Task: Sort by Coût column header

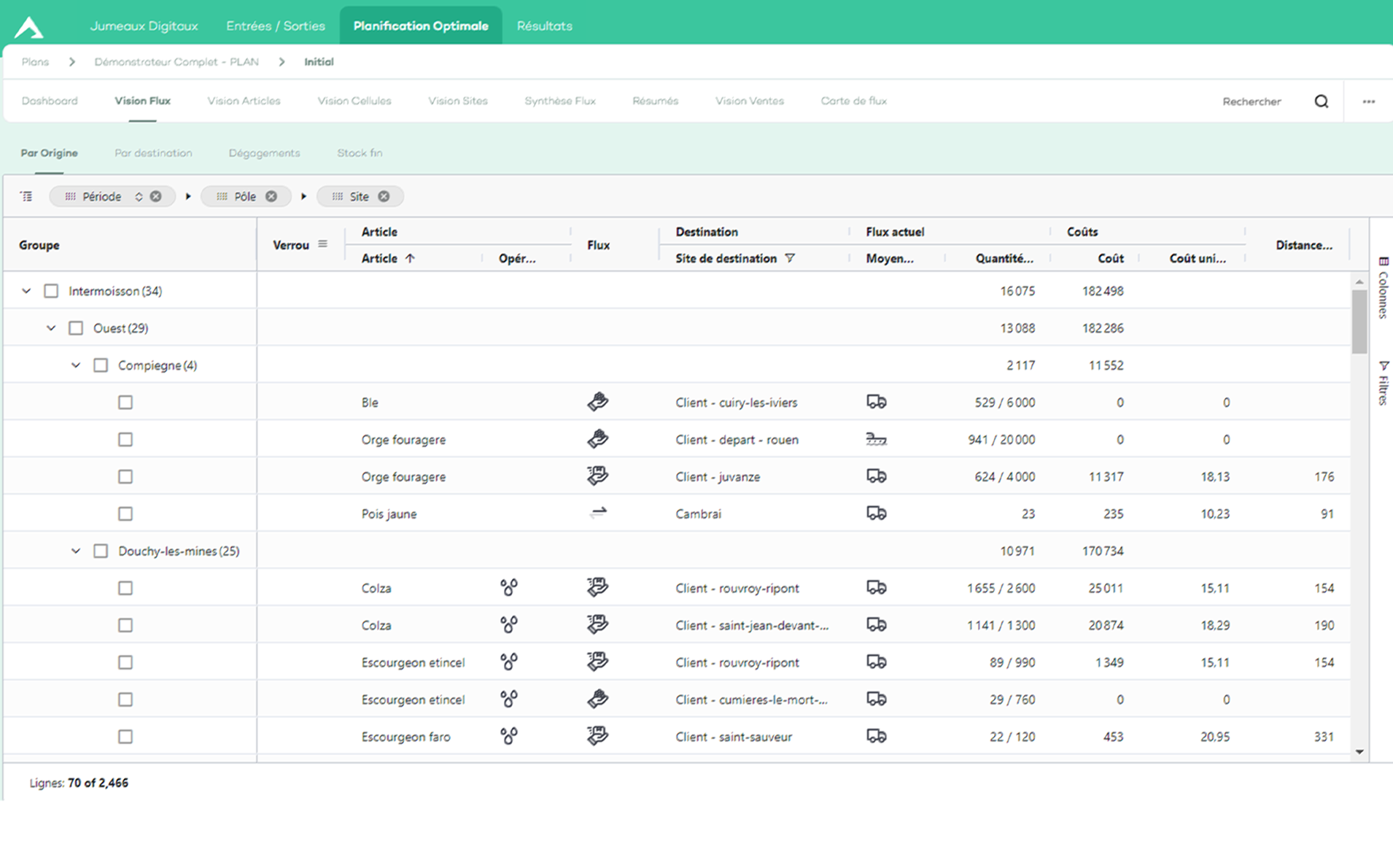Action: [x=1110, y=258]
